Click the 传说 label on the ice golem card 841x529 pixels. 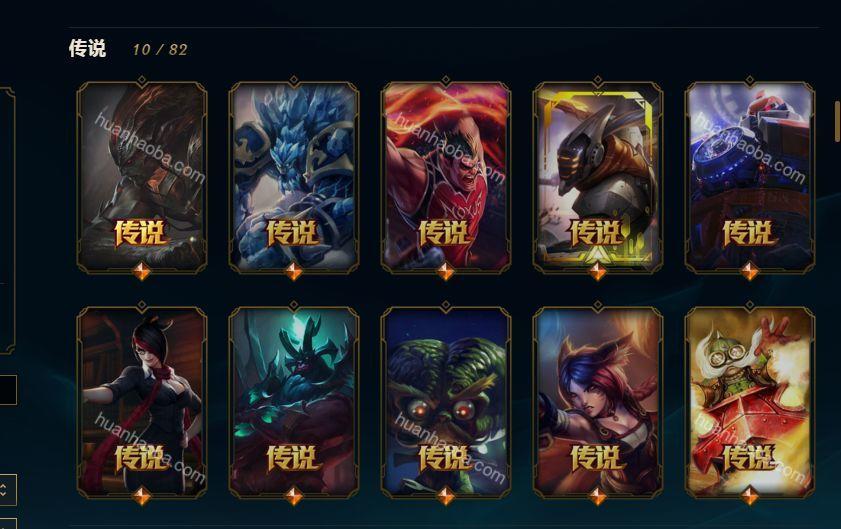tap(293, 233)
